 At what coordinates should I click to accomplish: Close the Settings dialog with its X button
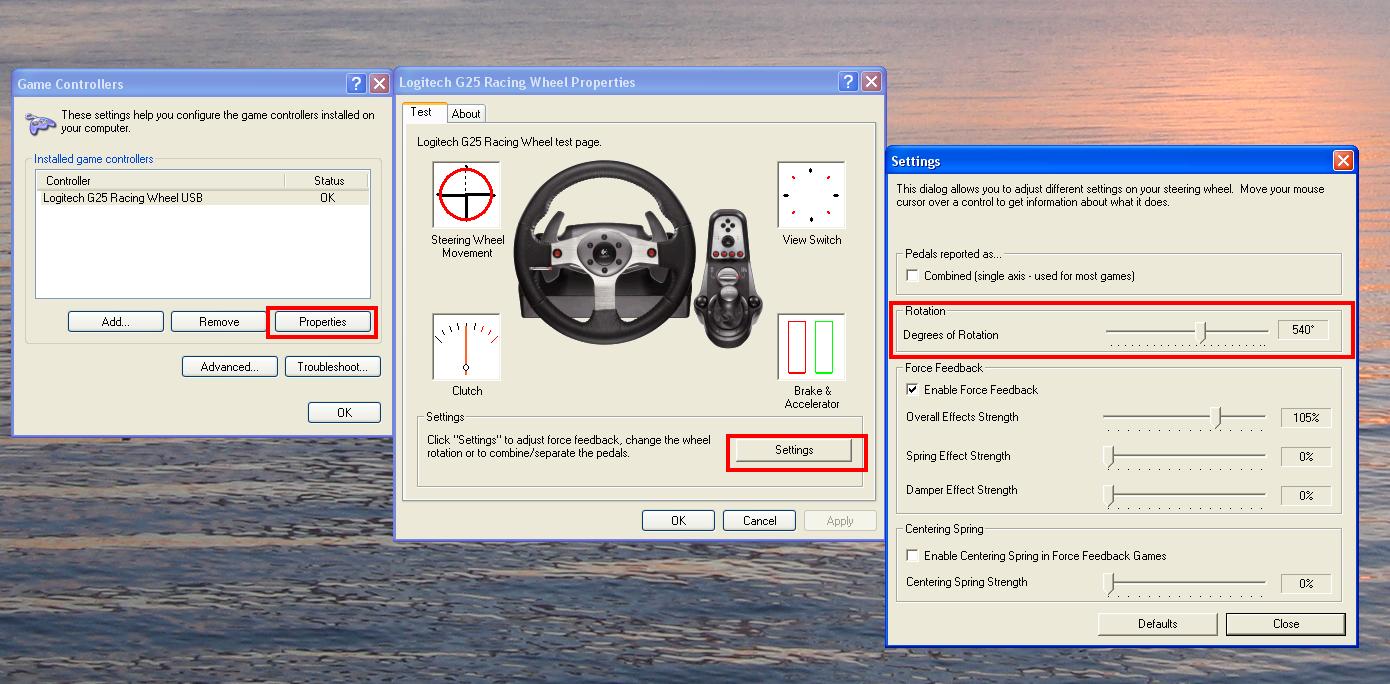click(1343, 160)
